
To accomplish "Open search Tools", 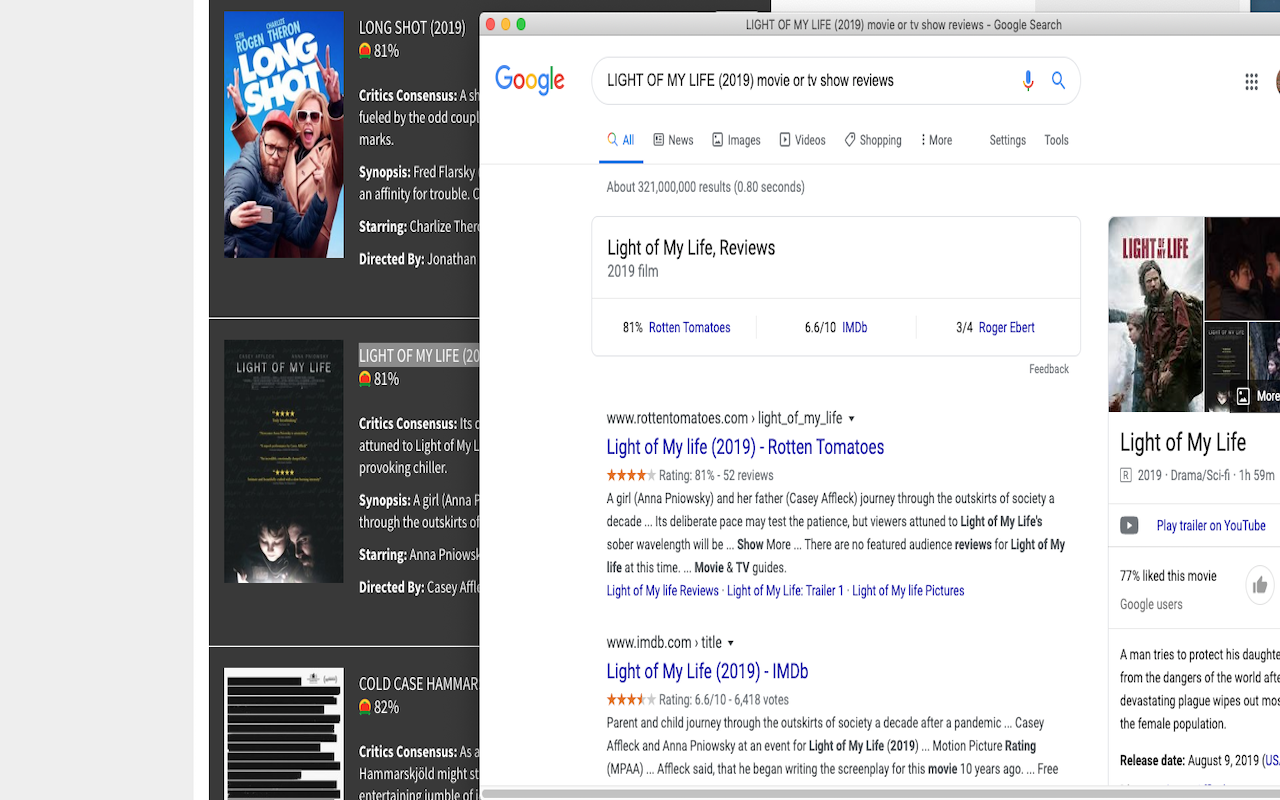I will click(x=1056, y=140).
